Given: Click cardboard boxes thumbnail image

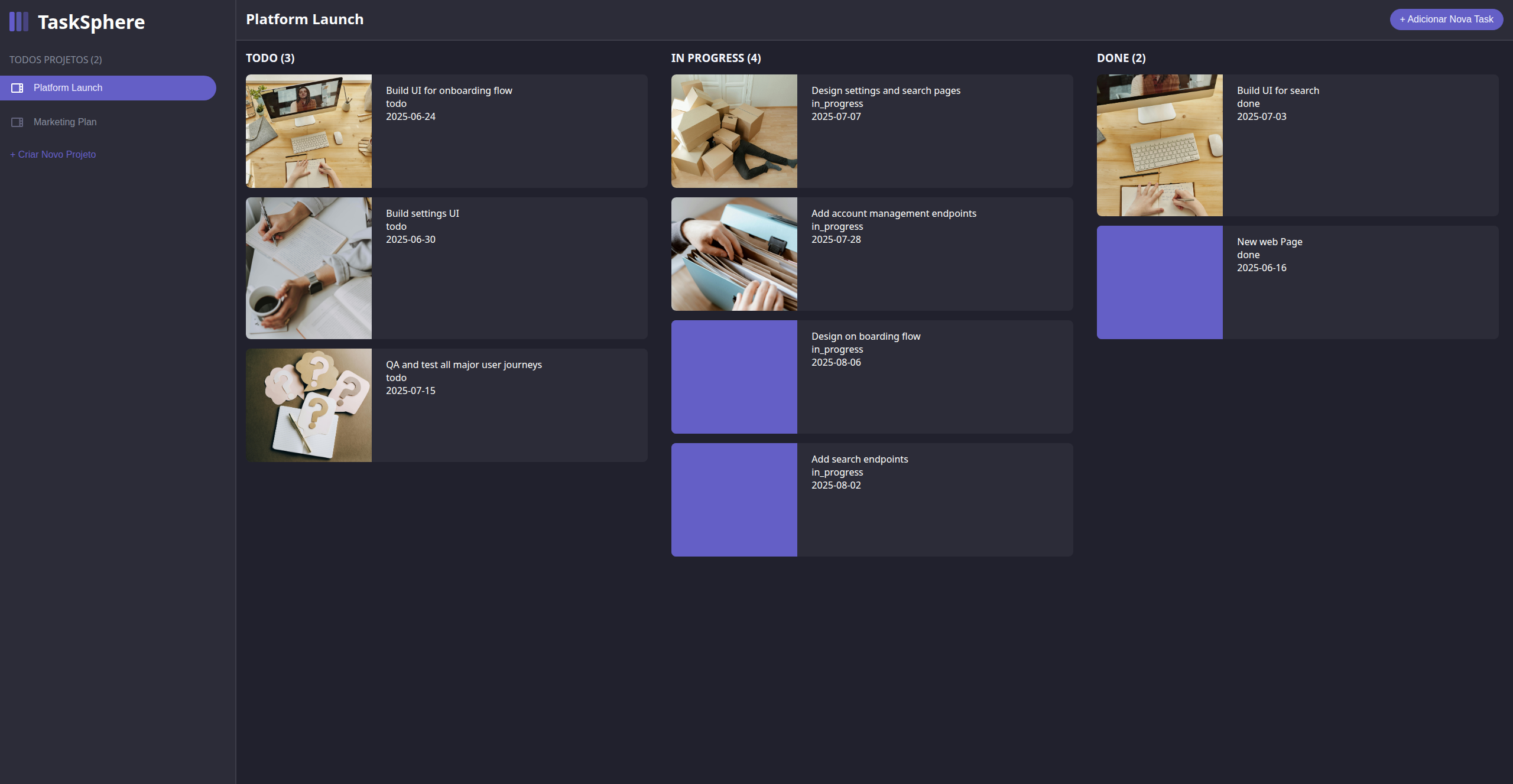Looking at the screenshot, I should click(734, 131).
